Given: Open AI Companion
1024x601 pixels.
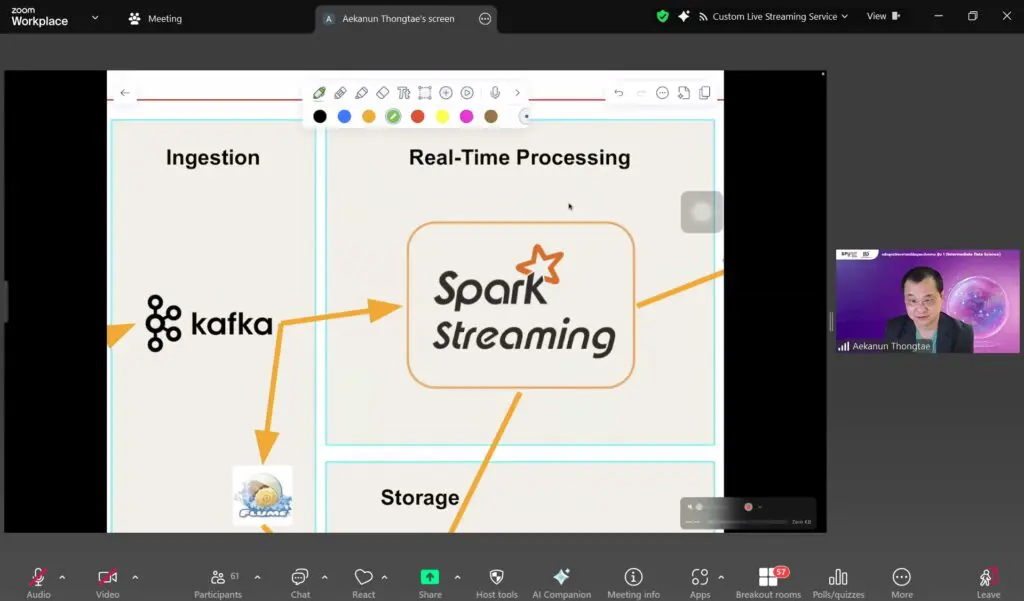Looking at the screenshot, I should click(x=562, y=583).
